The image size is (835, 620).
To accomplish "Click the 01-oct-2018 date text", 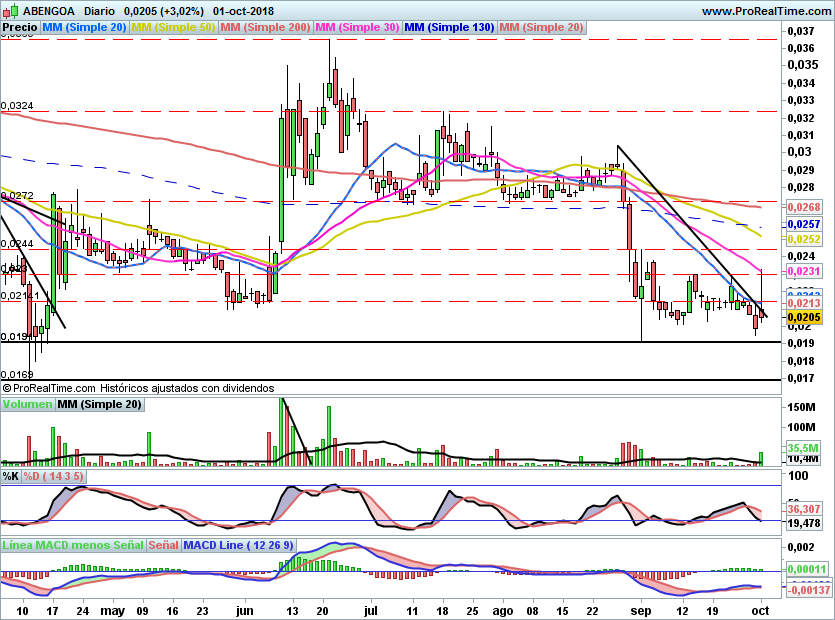I will point(243,11).
